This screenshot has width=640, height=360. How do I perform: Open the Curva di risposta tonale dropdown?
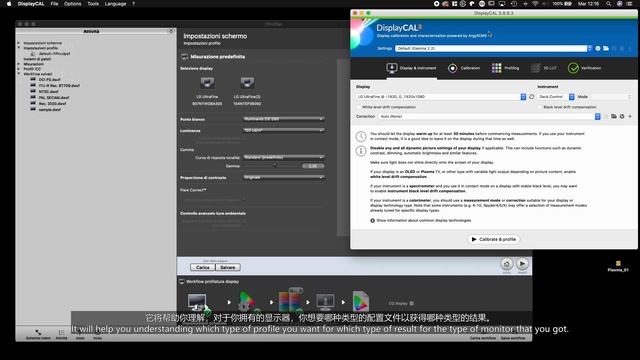(284, 157)
